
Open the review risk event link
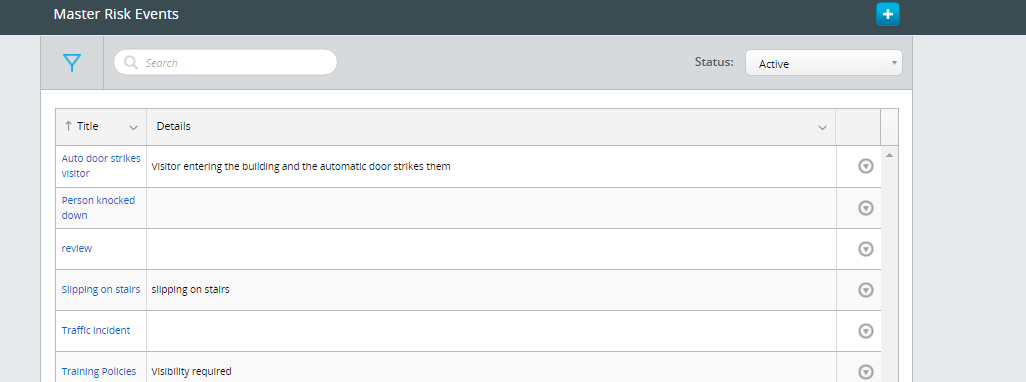point(77,249)
